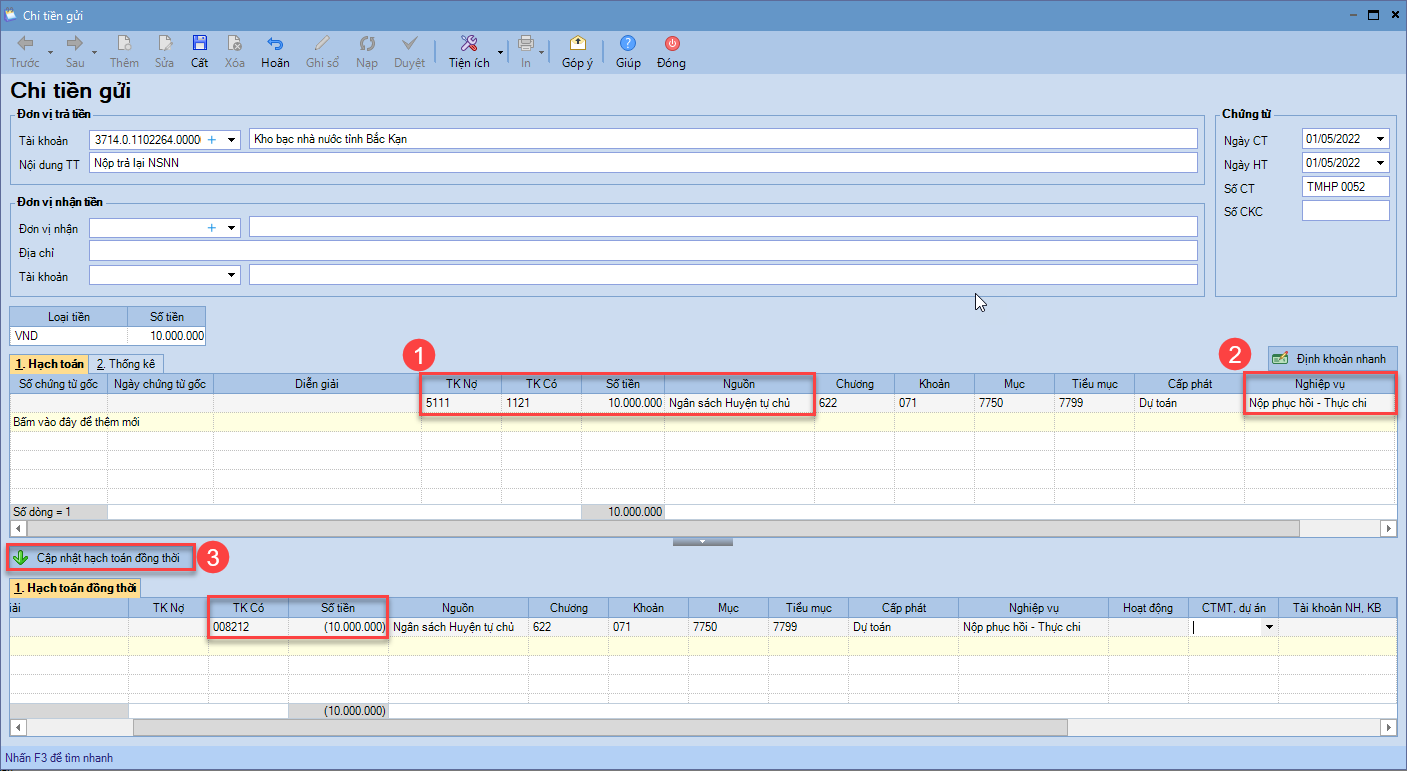Undo changes with the Hoãn icon
This screenshot has width=1407, height=771.
point(275,44)
